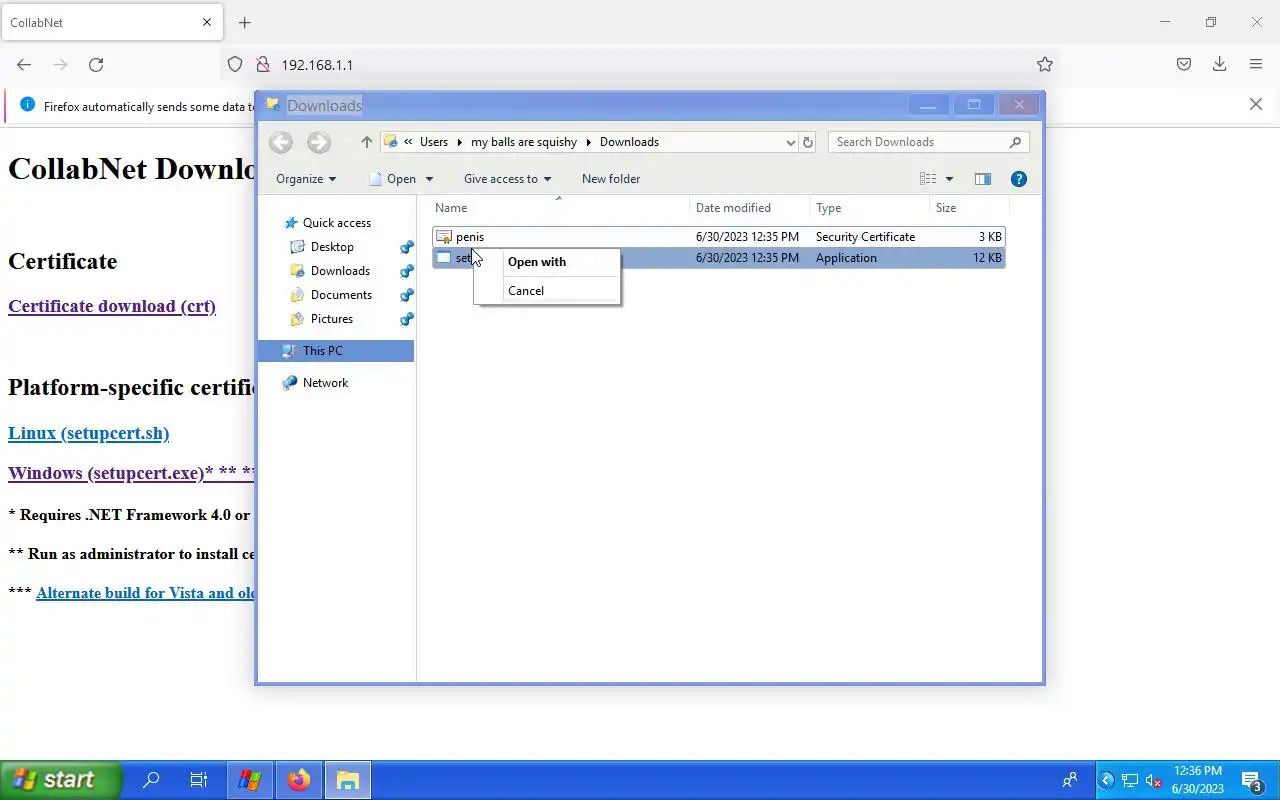
Task: Click the pin icon beside Pictures
Action: pyautogui.click(x=406, y=319)
